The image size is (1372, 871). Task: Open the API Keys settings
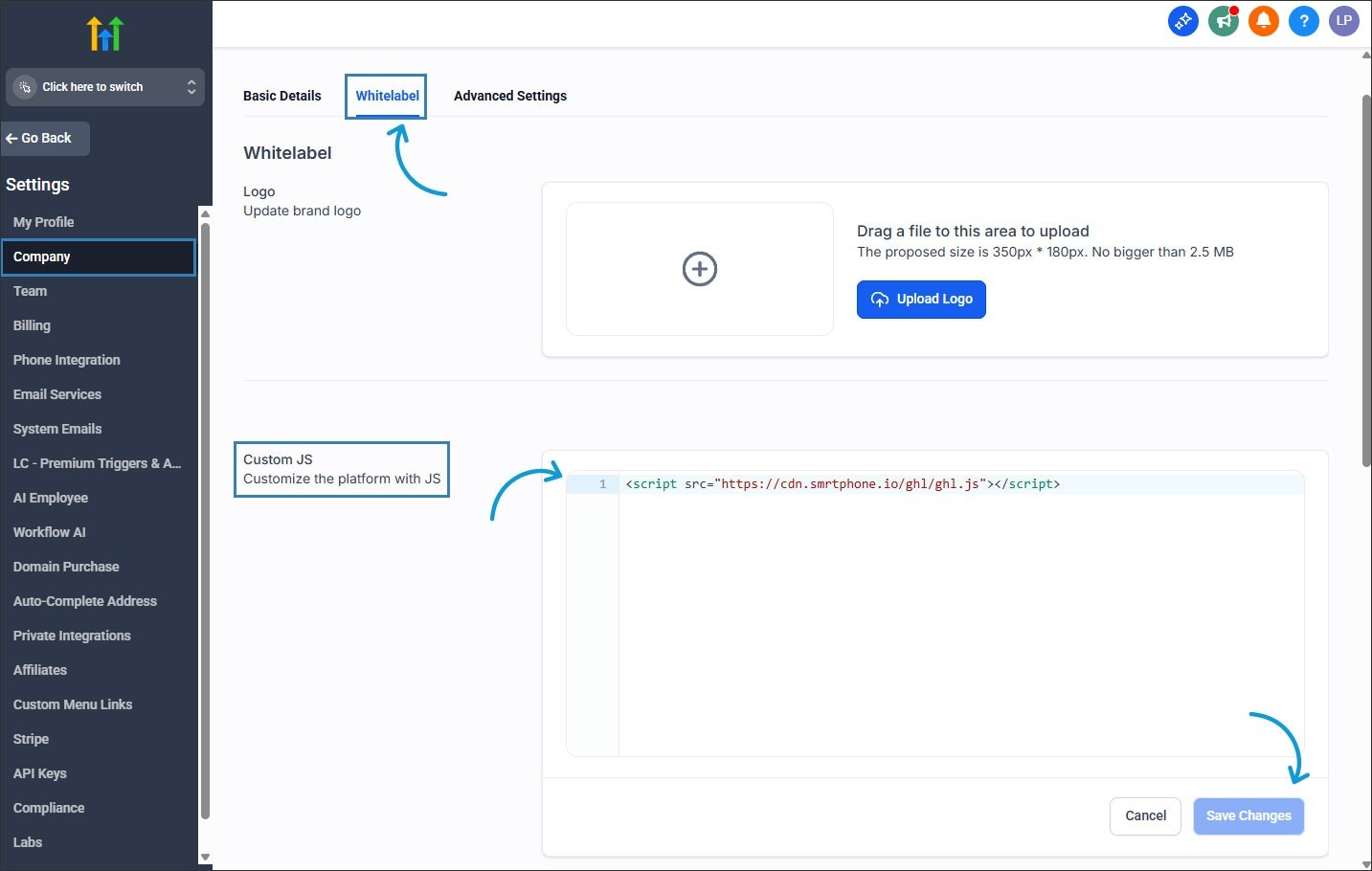point(40,773)
